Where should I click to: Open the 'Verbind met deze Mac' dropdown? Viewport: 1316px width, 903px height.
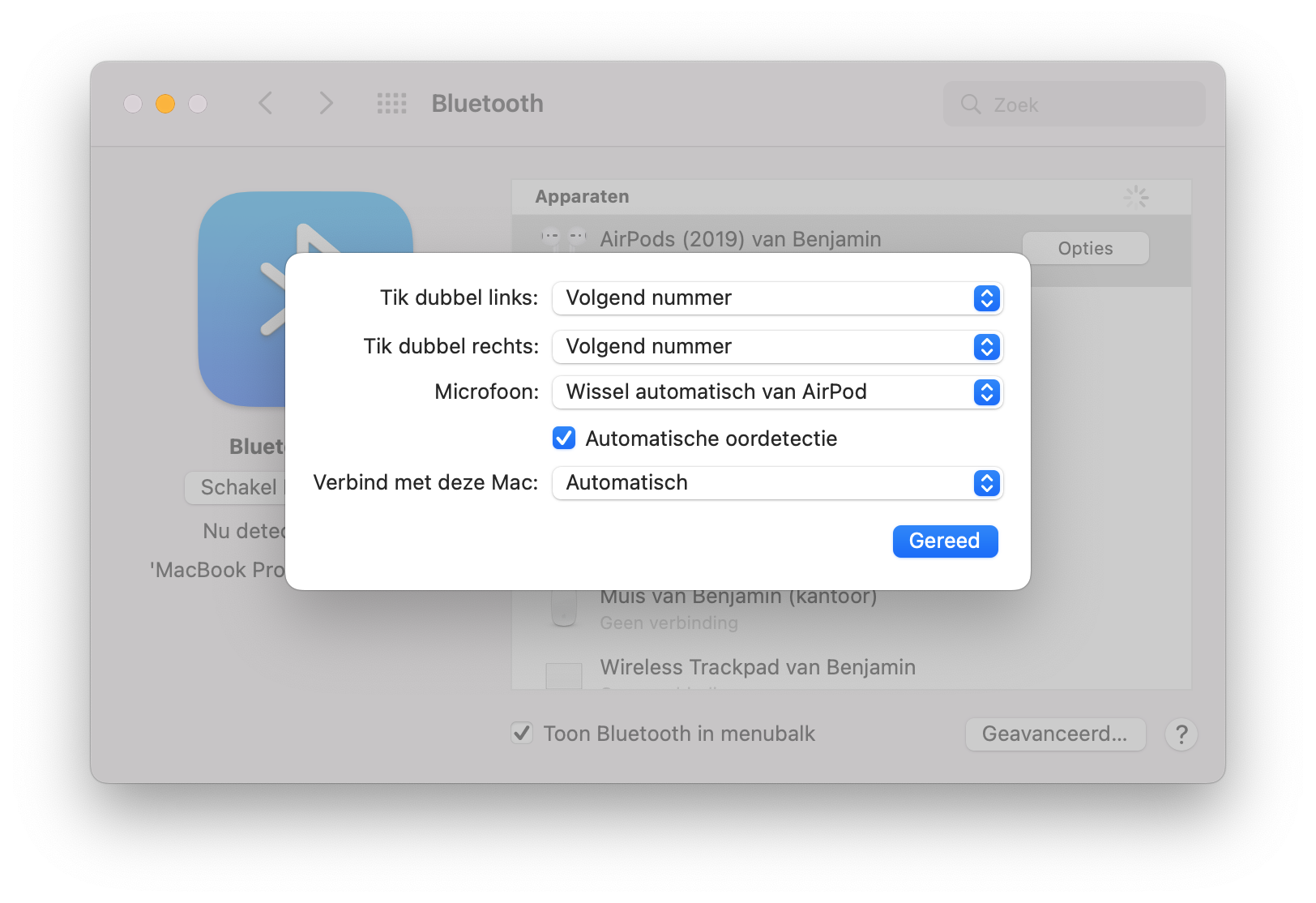[x=777, y=483]
